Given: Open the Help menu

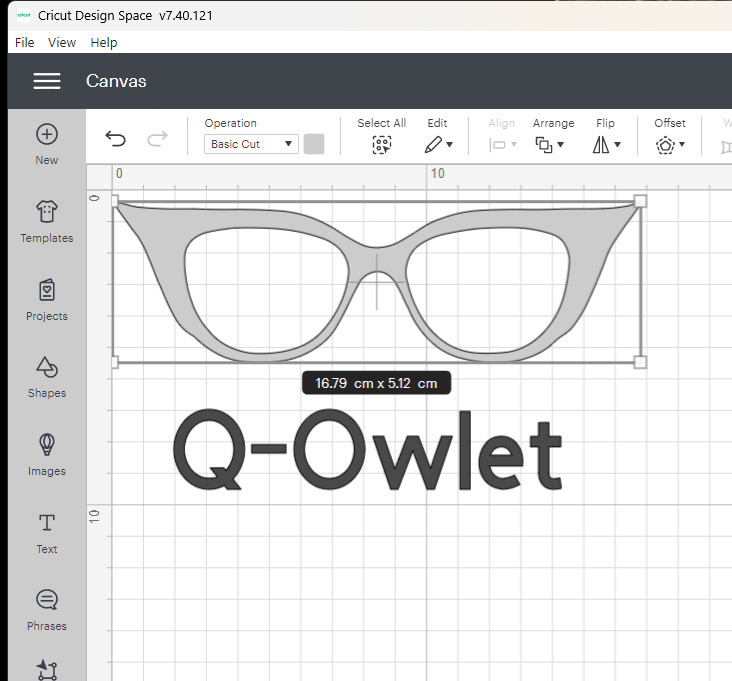Looking at the screenshot, I should 104,42.
